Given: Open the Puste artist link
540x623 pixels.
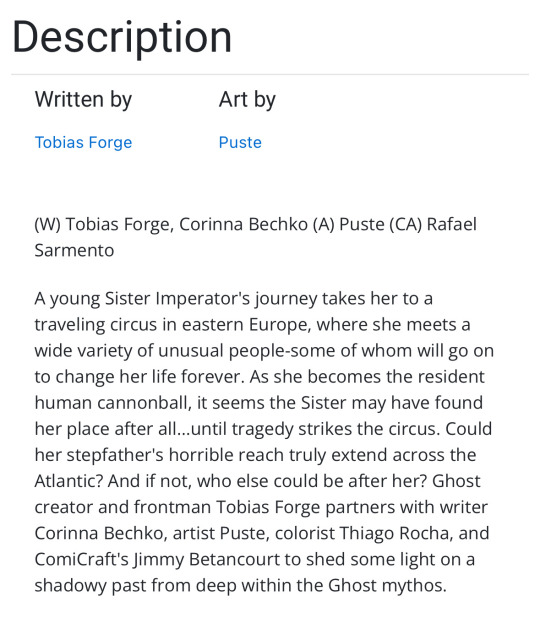Looking at the screenshot, I should [x=240, y=143].
